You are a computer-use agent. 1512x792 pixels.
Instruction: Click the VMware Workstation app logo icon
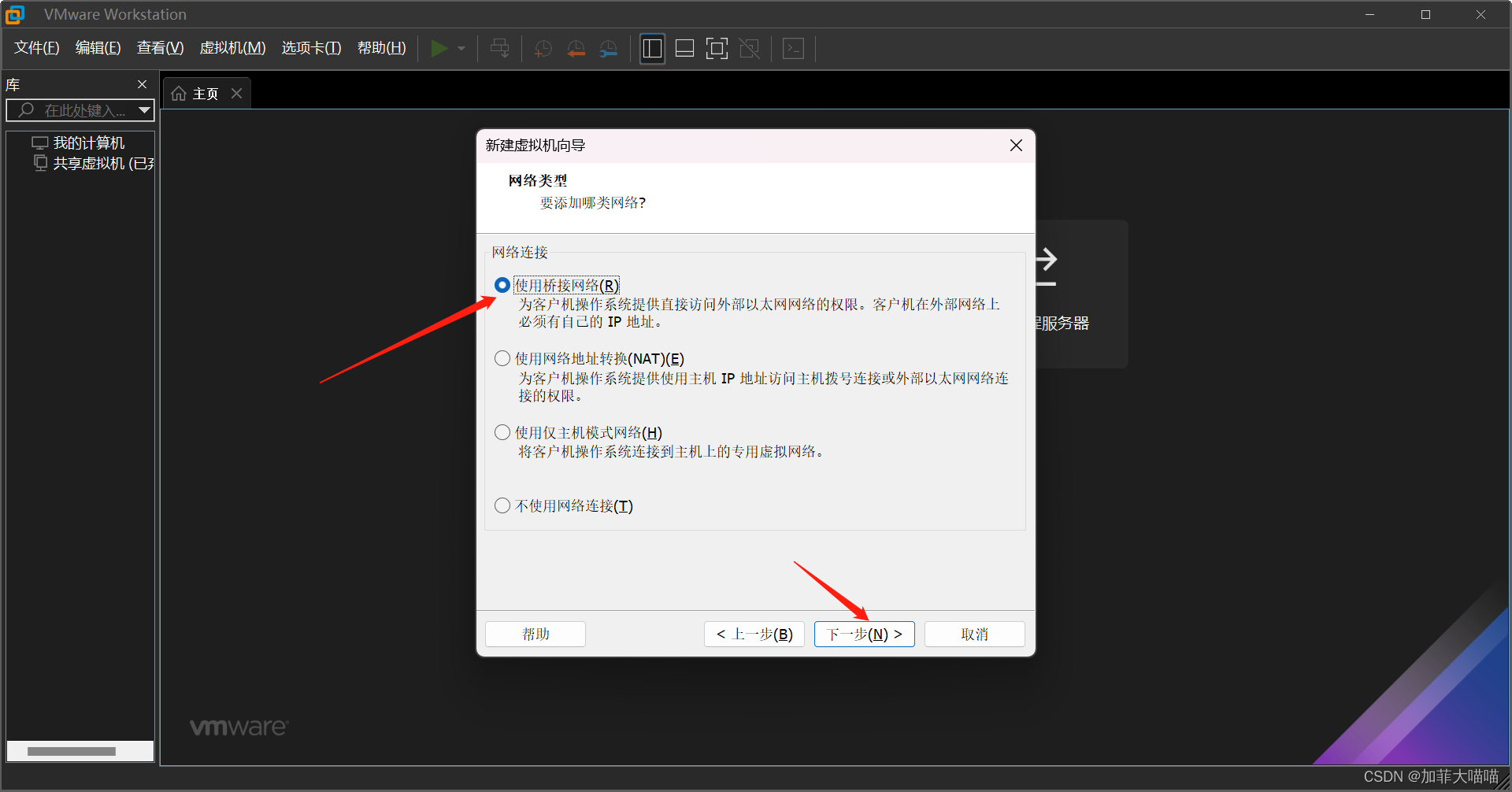(15, 14)
